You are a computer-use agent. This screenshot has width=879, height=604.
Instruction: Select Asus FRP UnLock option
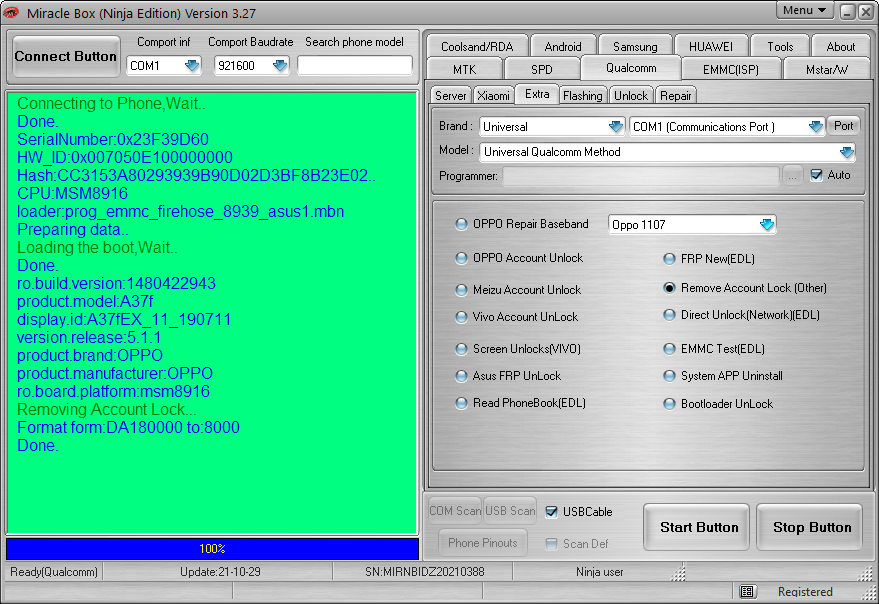461,376
